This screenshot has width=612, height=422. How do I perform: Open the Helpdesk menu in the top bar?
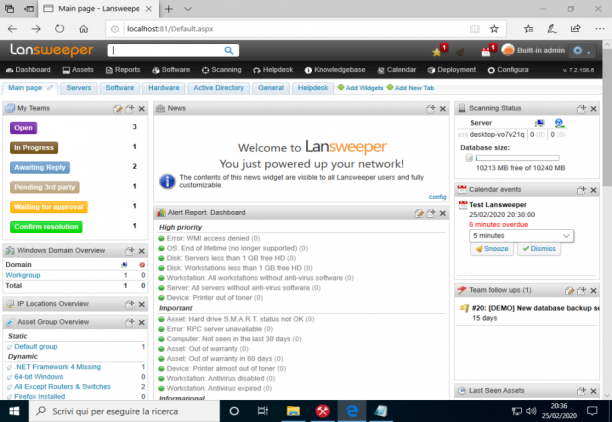pyautogui.click(x=273, y=70)
